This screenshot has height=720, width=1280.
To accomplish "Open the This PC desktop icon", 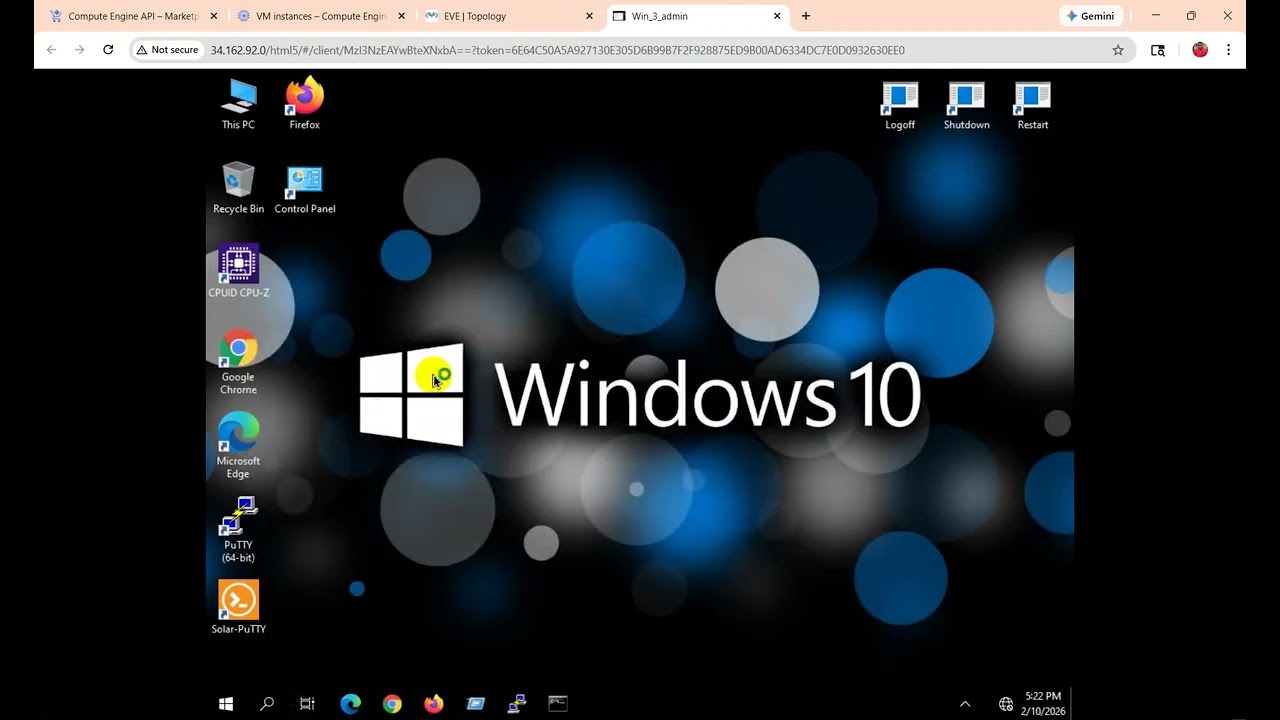I will [x=238, y=105].
